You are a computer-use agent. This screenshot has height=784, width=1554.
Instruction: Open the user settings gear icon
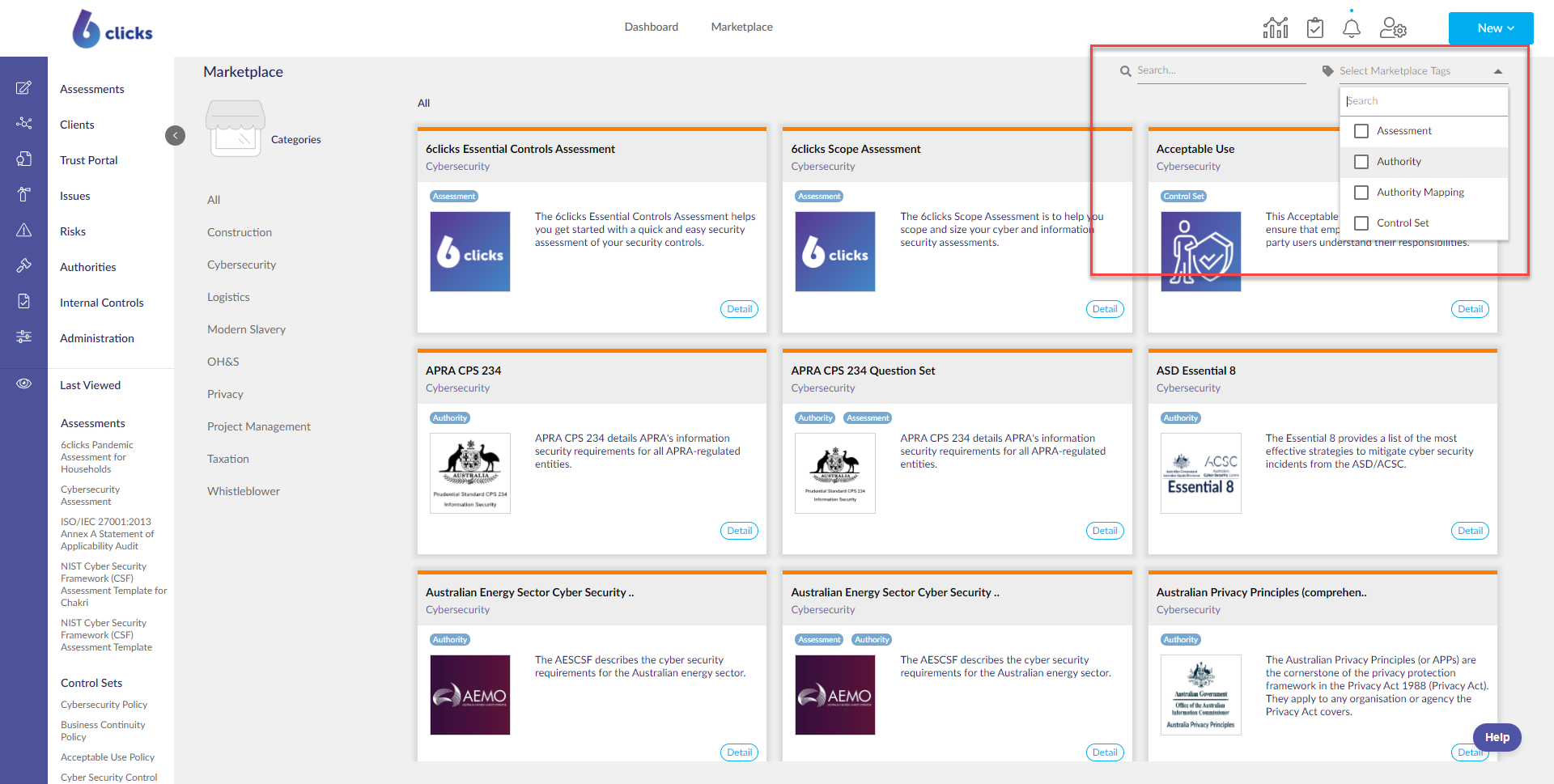tap(1393, 28)
